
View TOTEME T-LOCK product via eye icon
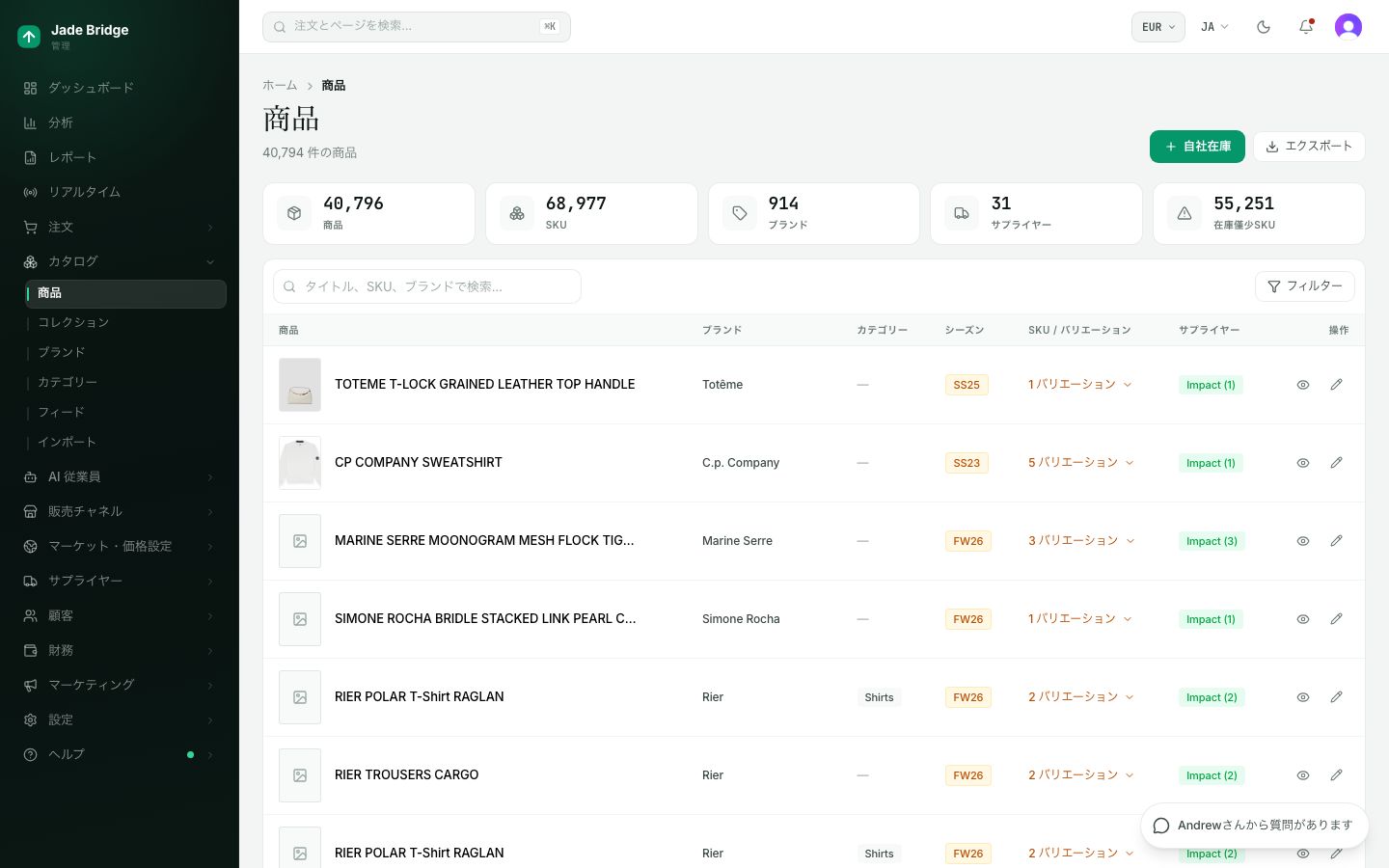coord(1302,385)
